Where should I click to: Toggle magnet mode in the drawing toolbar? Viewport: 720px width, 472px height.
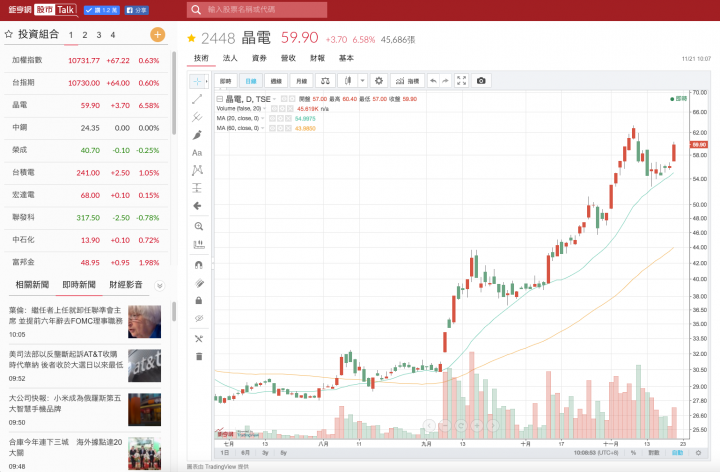click(199, 265)
